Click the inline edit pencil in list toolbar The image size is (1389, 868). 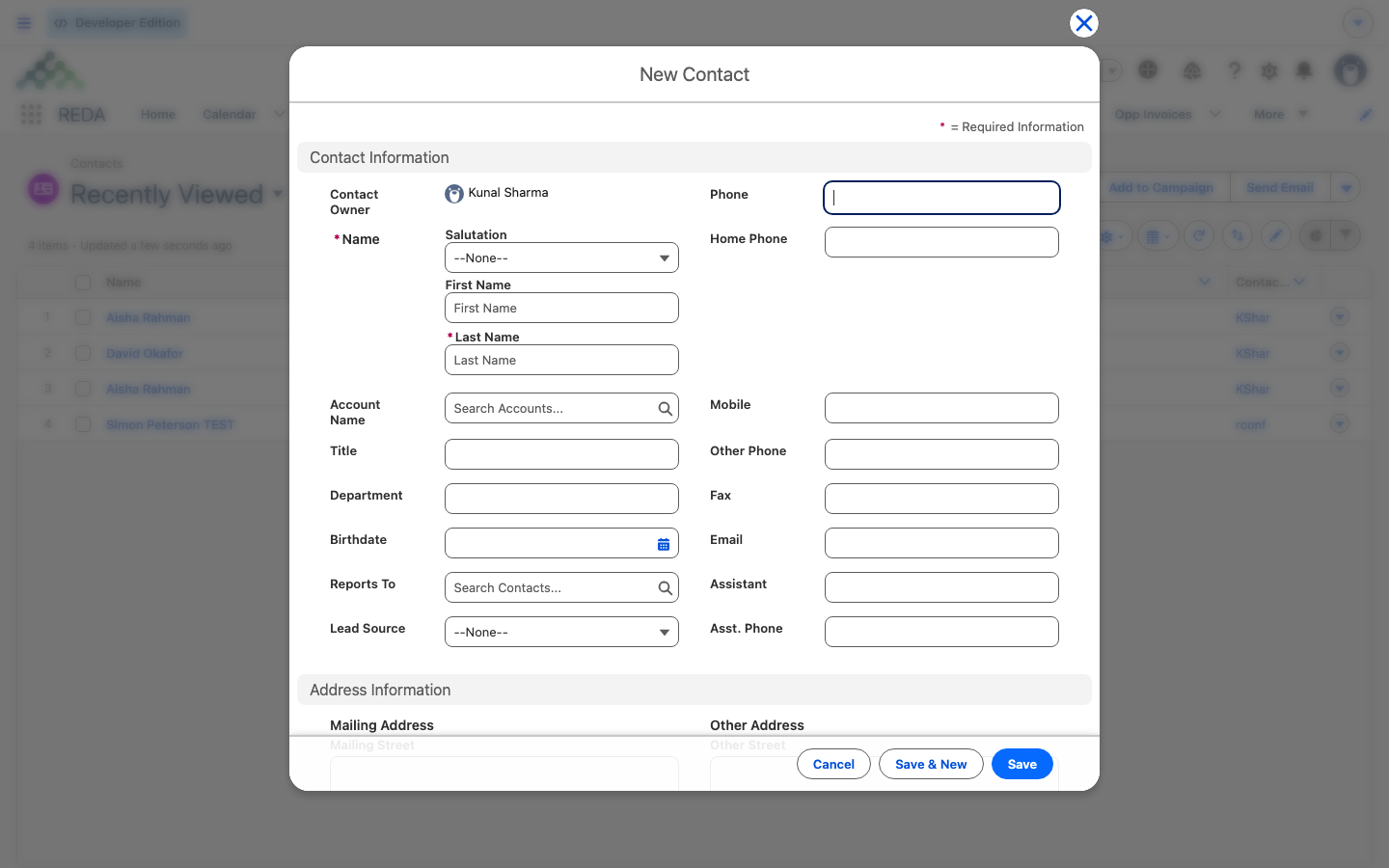1276,236
